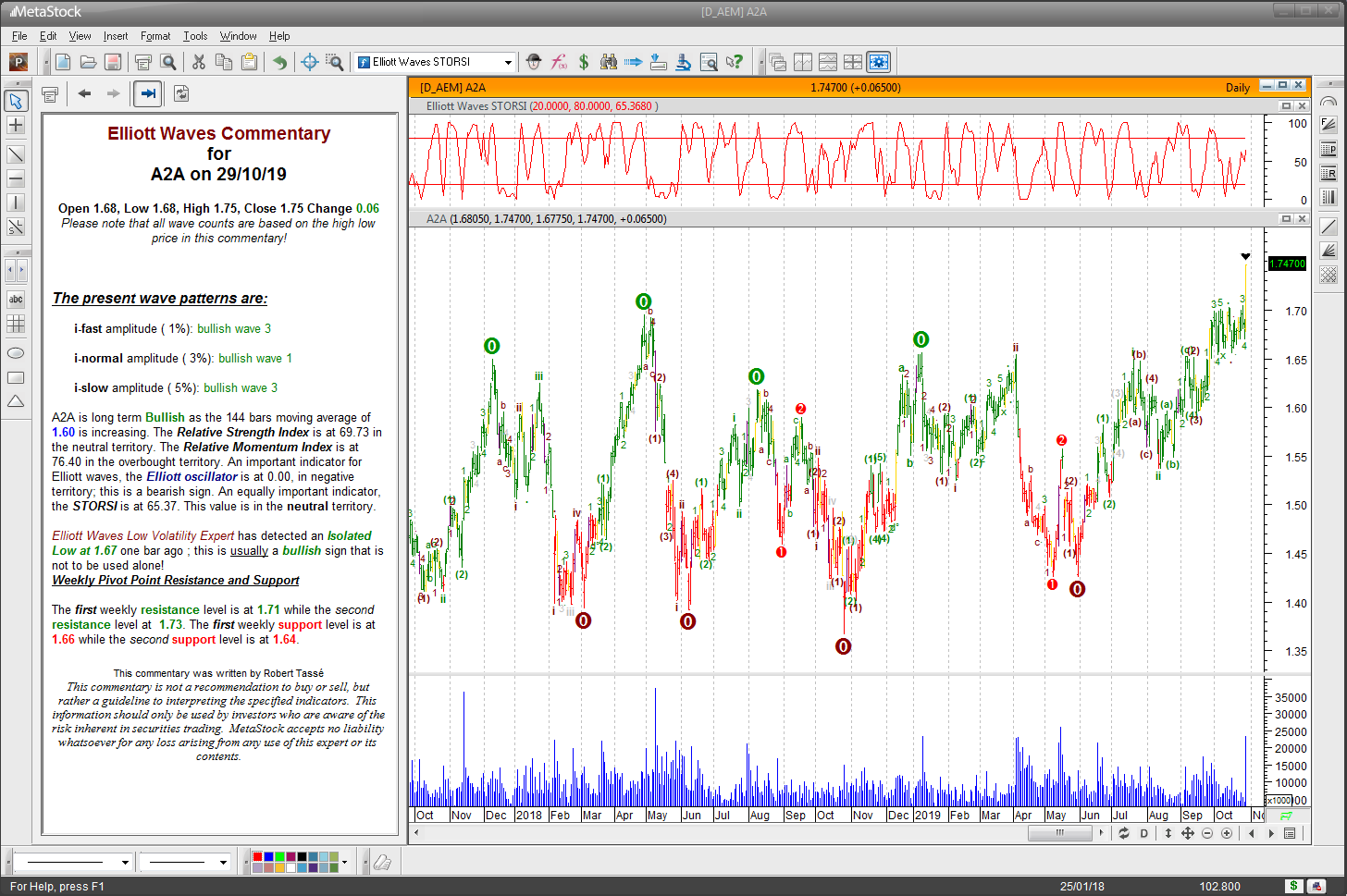This screenshot has width=1347, height=896.
Task: Open the Tools menu
Action: (x=195, y=36)
